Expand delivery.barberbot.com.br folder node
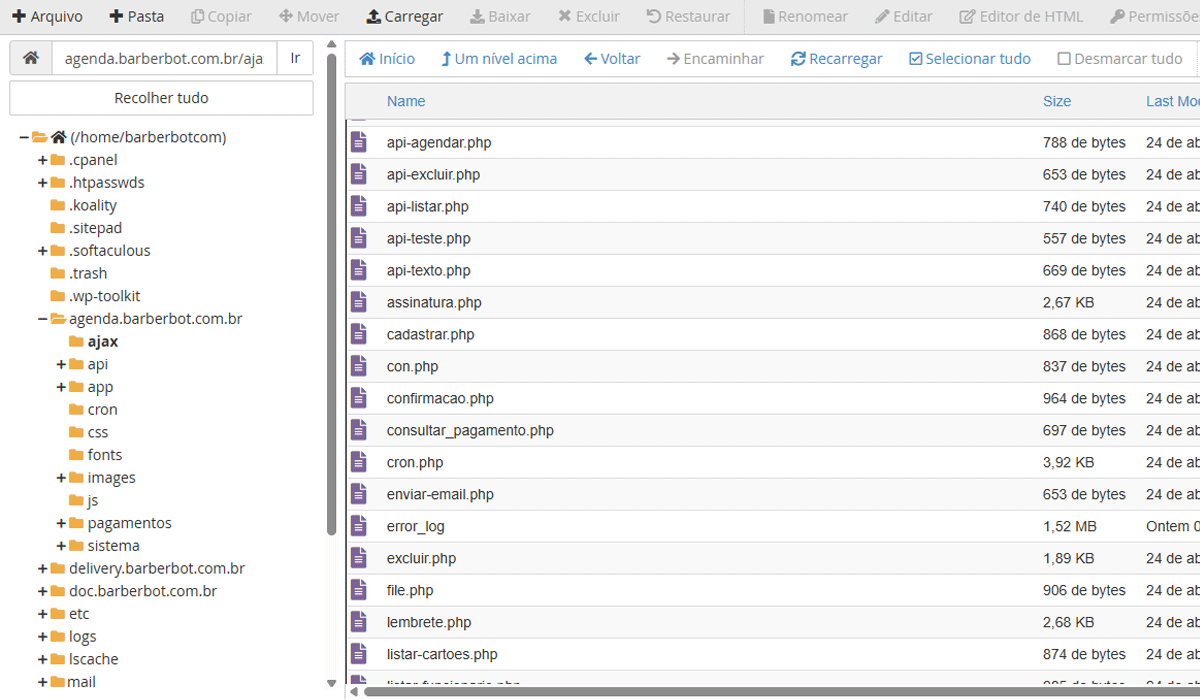 pyautogui.click(x=43, y=568)
